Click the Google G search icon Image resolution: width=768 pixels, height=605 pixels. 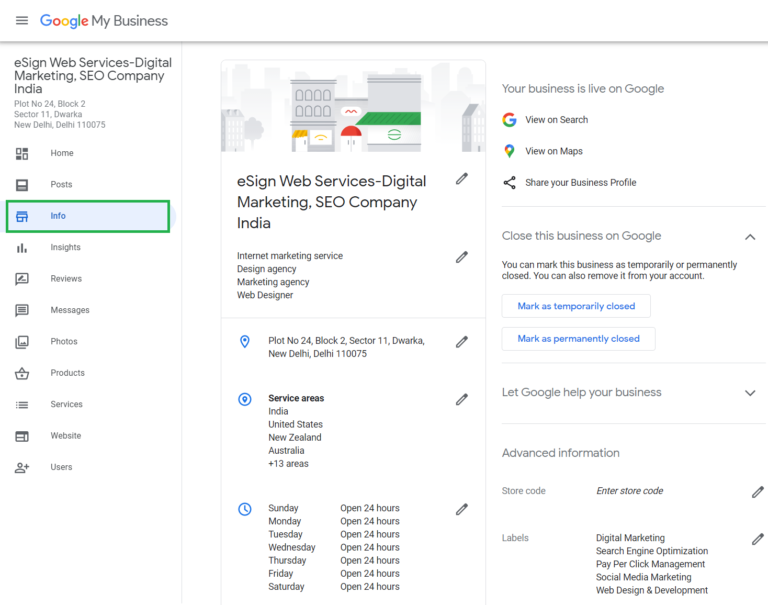(509, 120)
